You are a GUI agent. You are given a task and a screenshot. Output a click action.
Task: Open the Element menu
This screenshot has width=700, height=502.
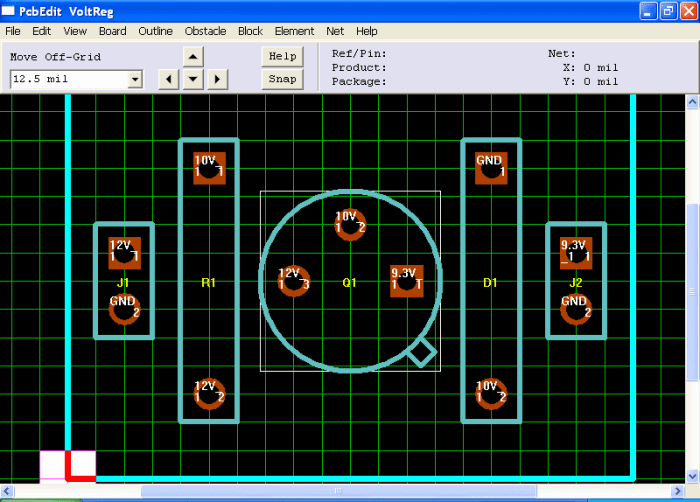[x=294, y=31]
